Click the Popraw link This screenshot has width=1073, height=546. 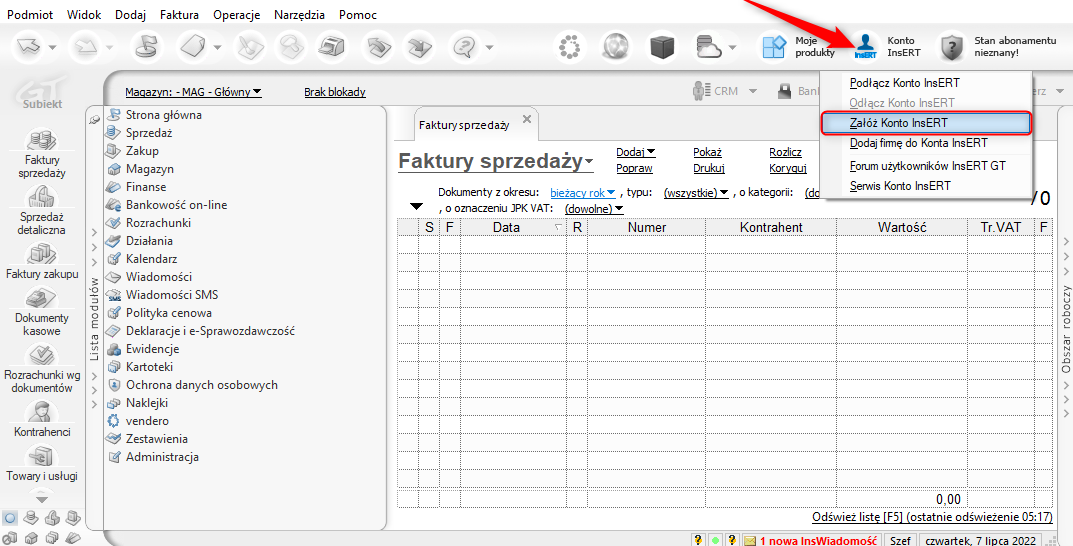[x=634, y=168]
